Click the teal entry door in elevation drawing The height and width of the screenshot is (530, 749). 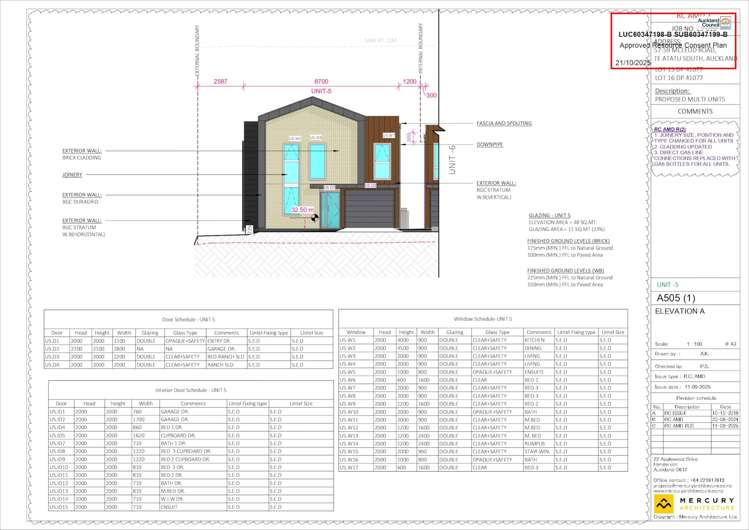coord(330,210)
